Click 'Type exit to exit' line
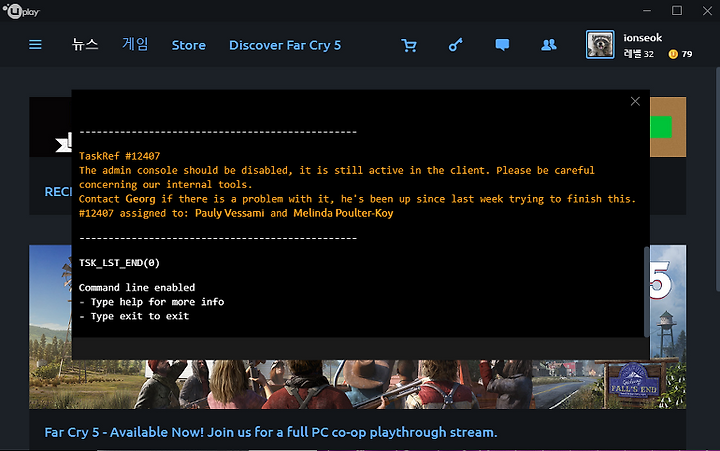720x451 pixels. (x=134, y=316)
